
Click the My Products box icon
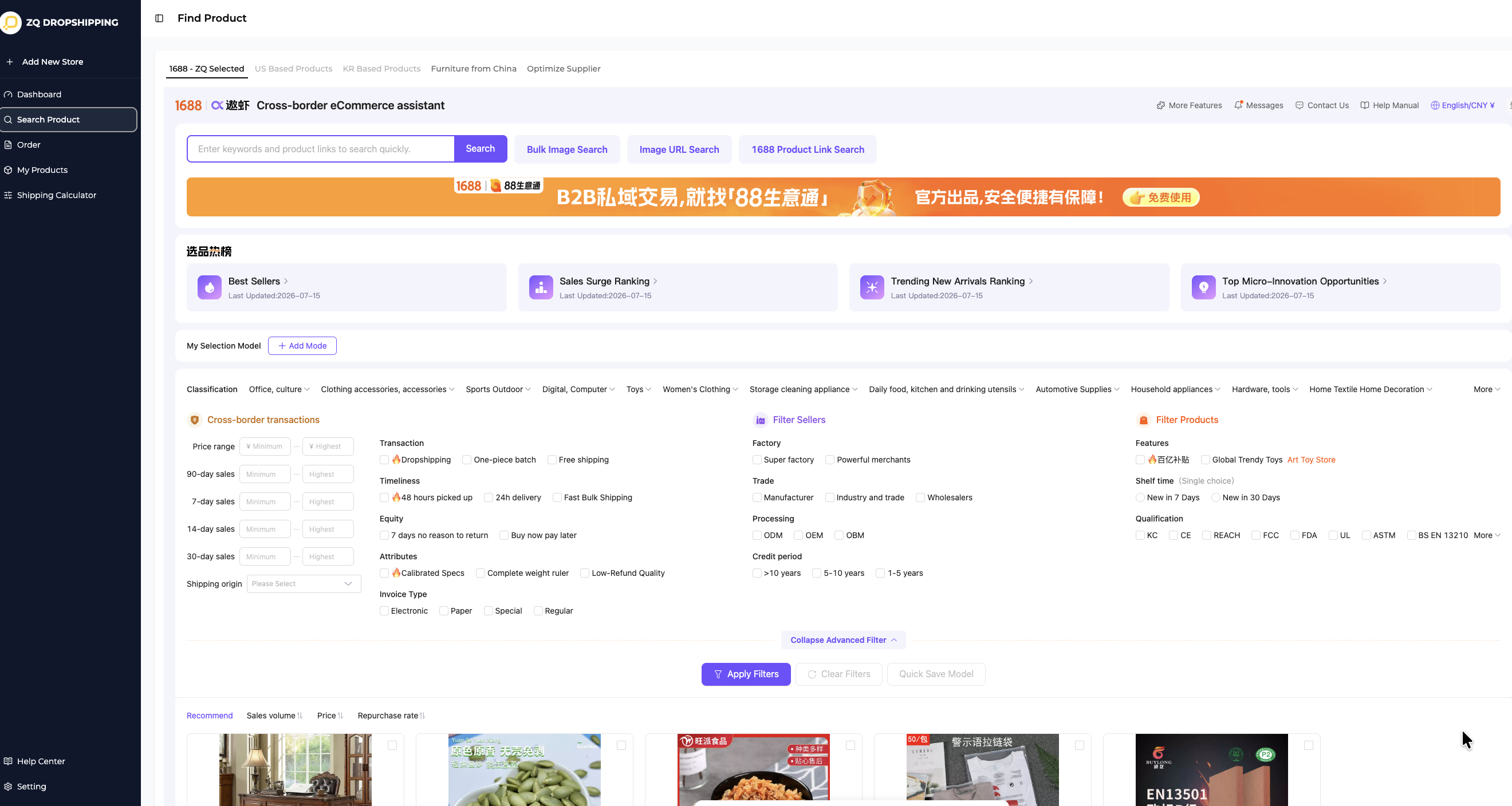click(8, 170)
